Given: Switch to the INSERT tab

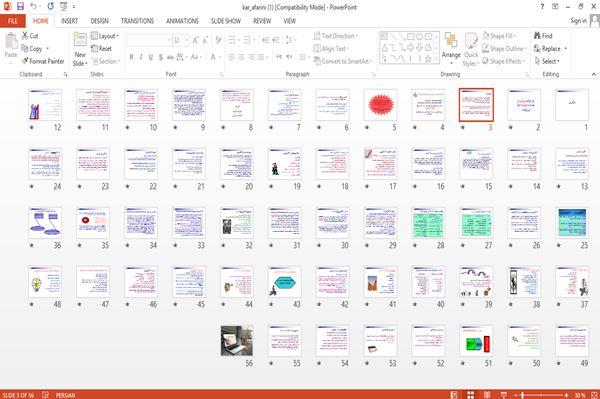Looking at the screenshot, I should [x=69, y=21].
